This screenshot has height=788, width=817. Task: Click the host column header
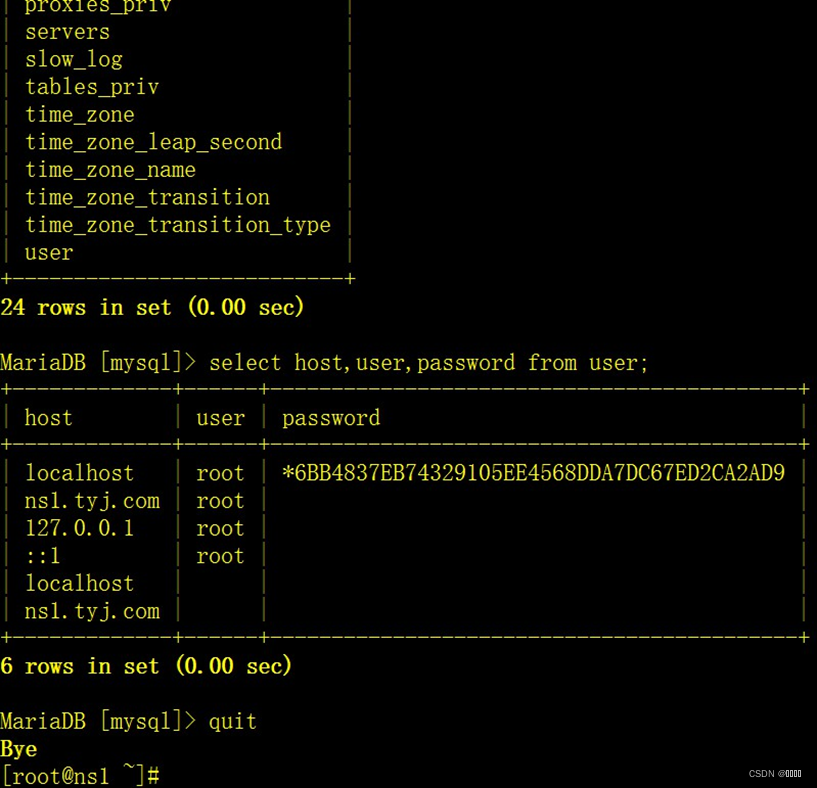point(47,417)
